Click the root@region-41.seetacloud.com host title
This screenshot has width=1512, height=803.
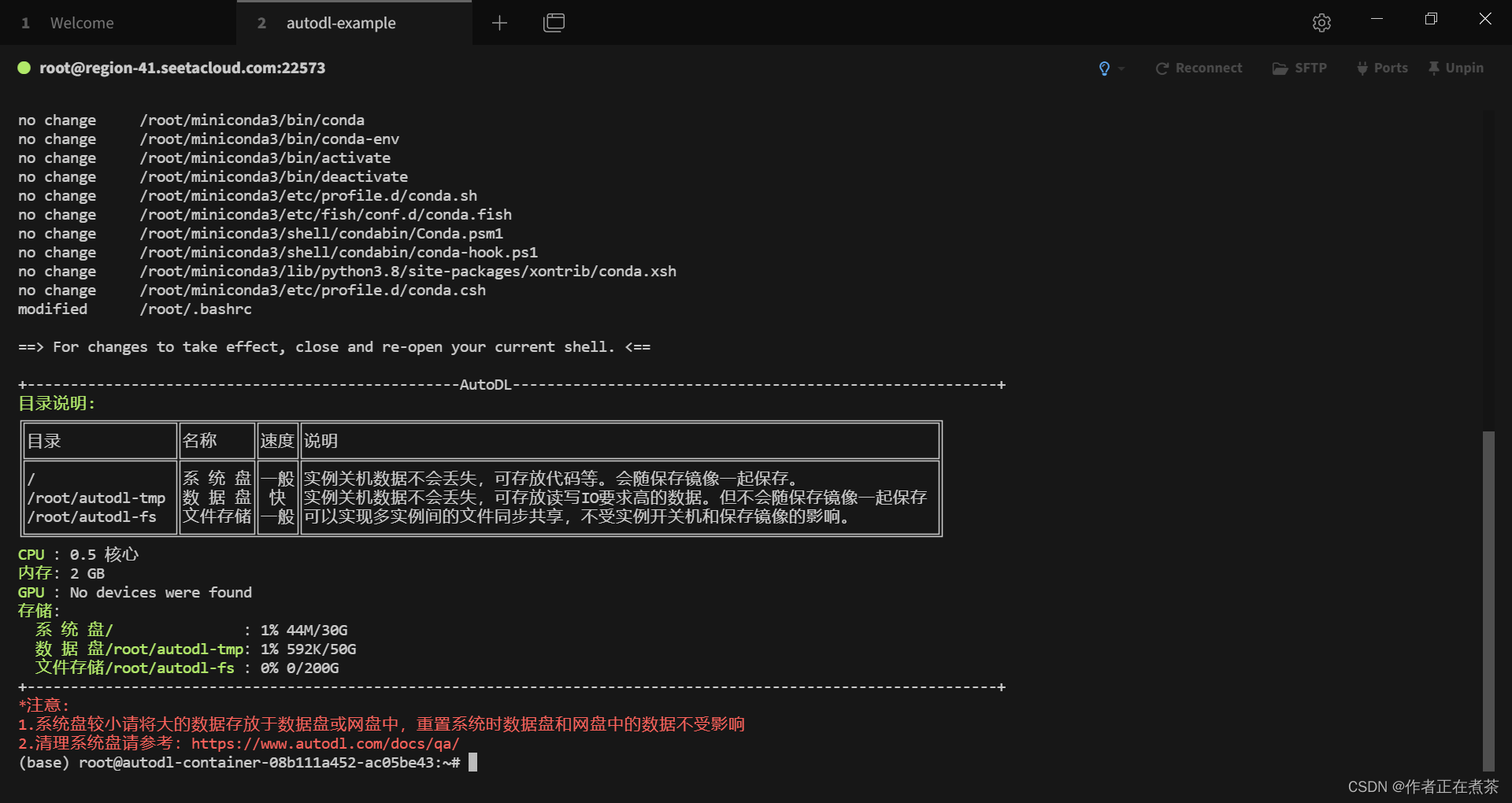pos(182,68)
